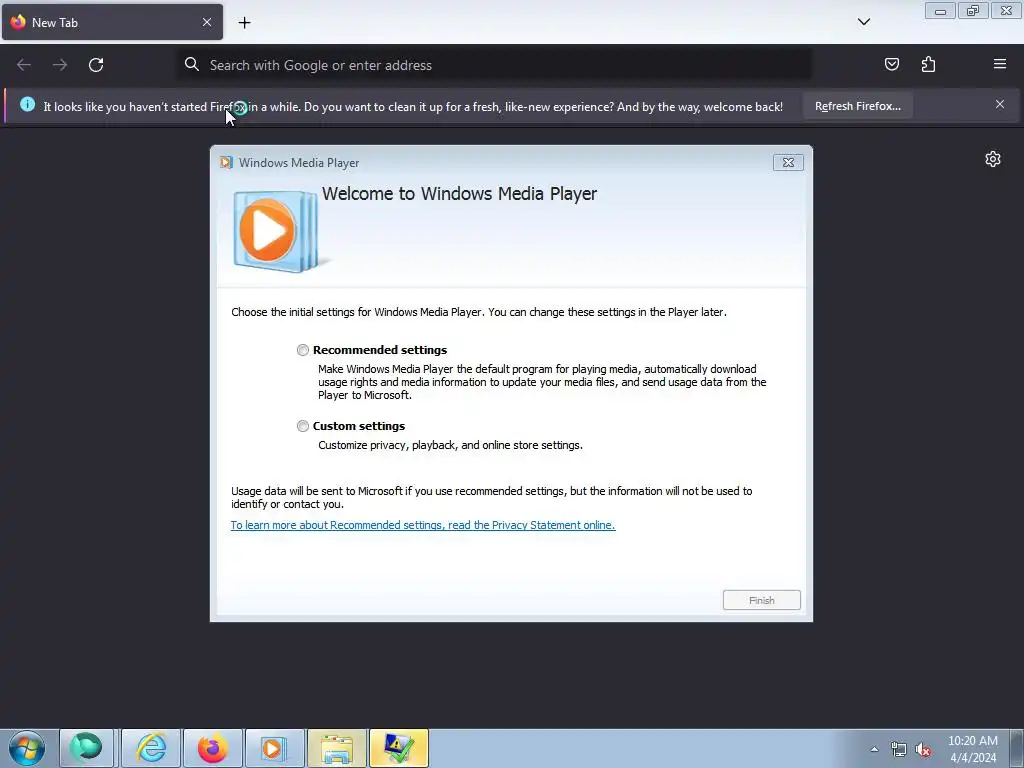Open the Windows Start menu
The height and width of the screenshot is (768, 1024).
(27, 748)
